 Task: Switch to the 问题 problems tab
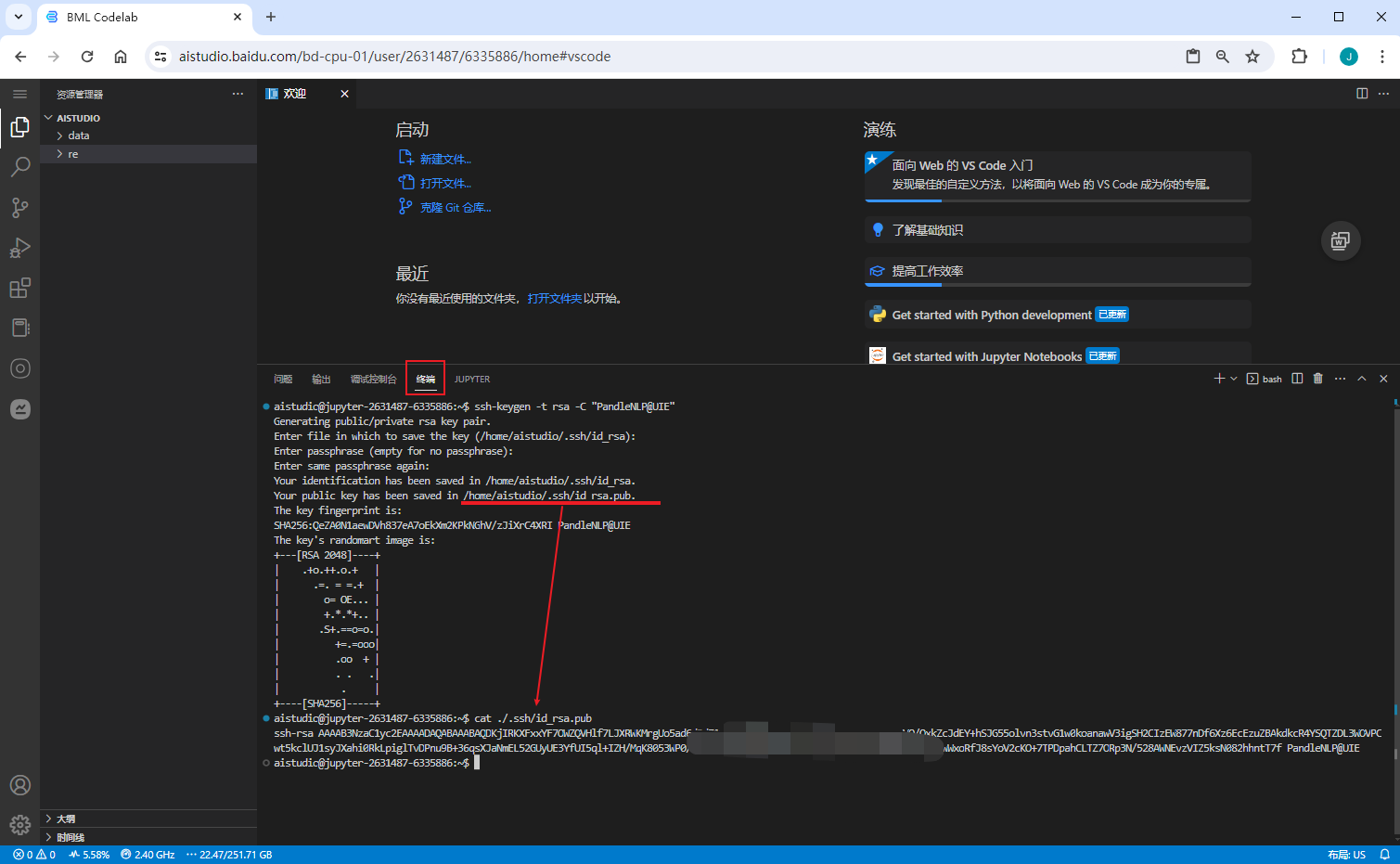[283, 379]
